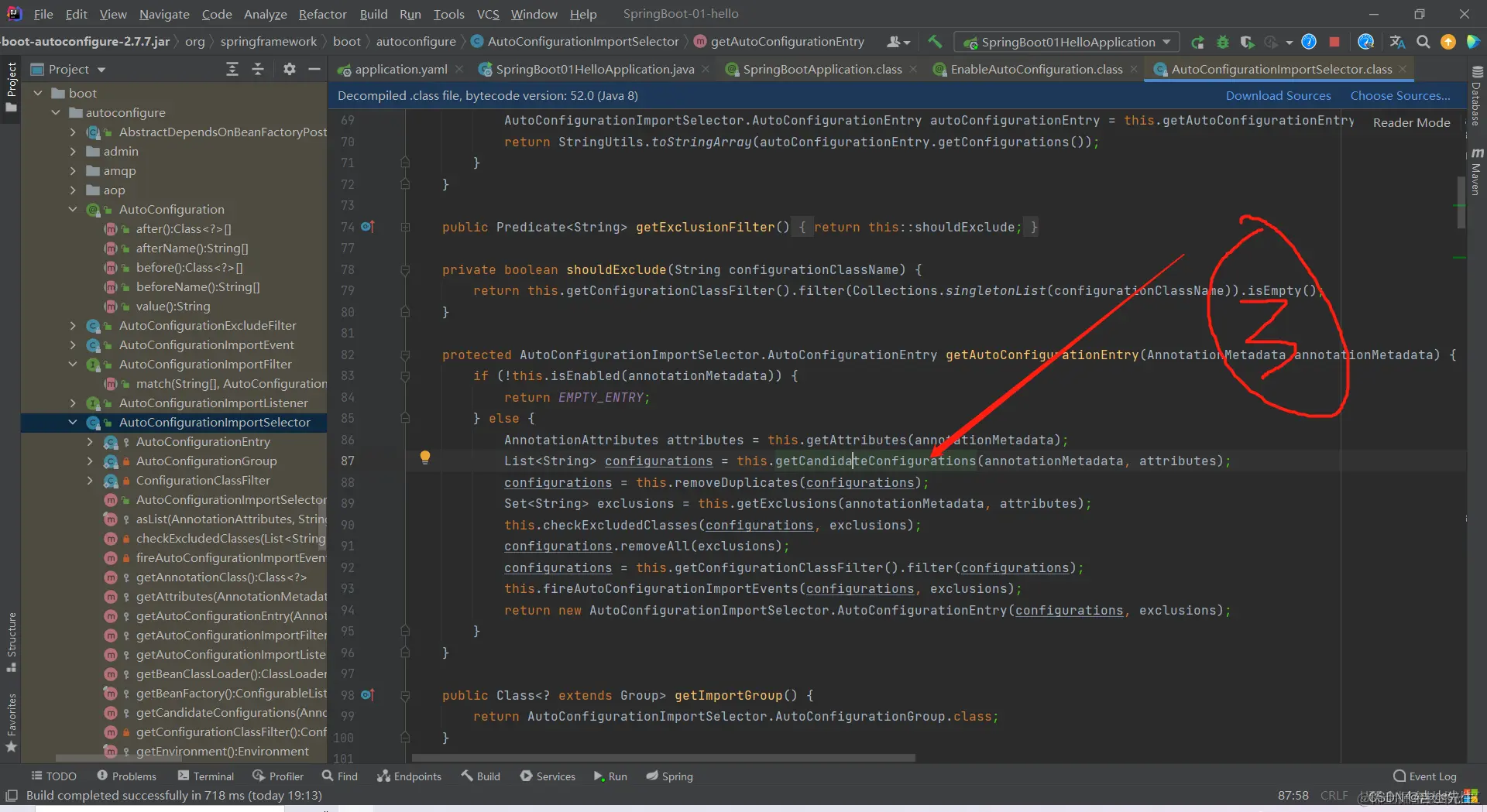Toggle the Favorites side tool window

click(x=11, y=723)
